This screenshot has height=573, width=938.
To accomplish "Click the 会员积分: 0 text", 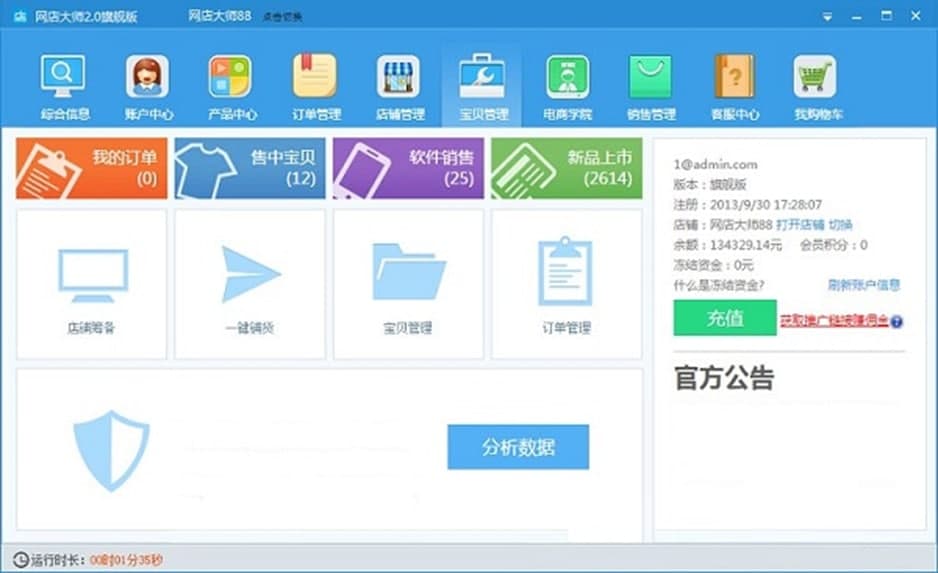I will (x=833, y=245).
